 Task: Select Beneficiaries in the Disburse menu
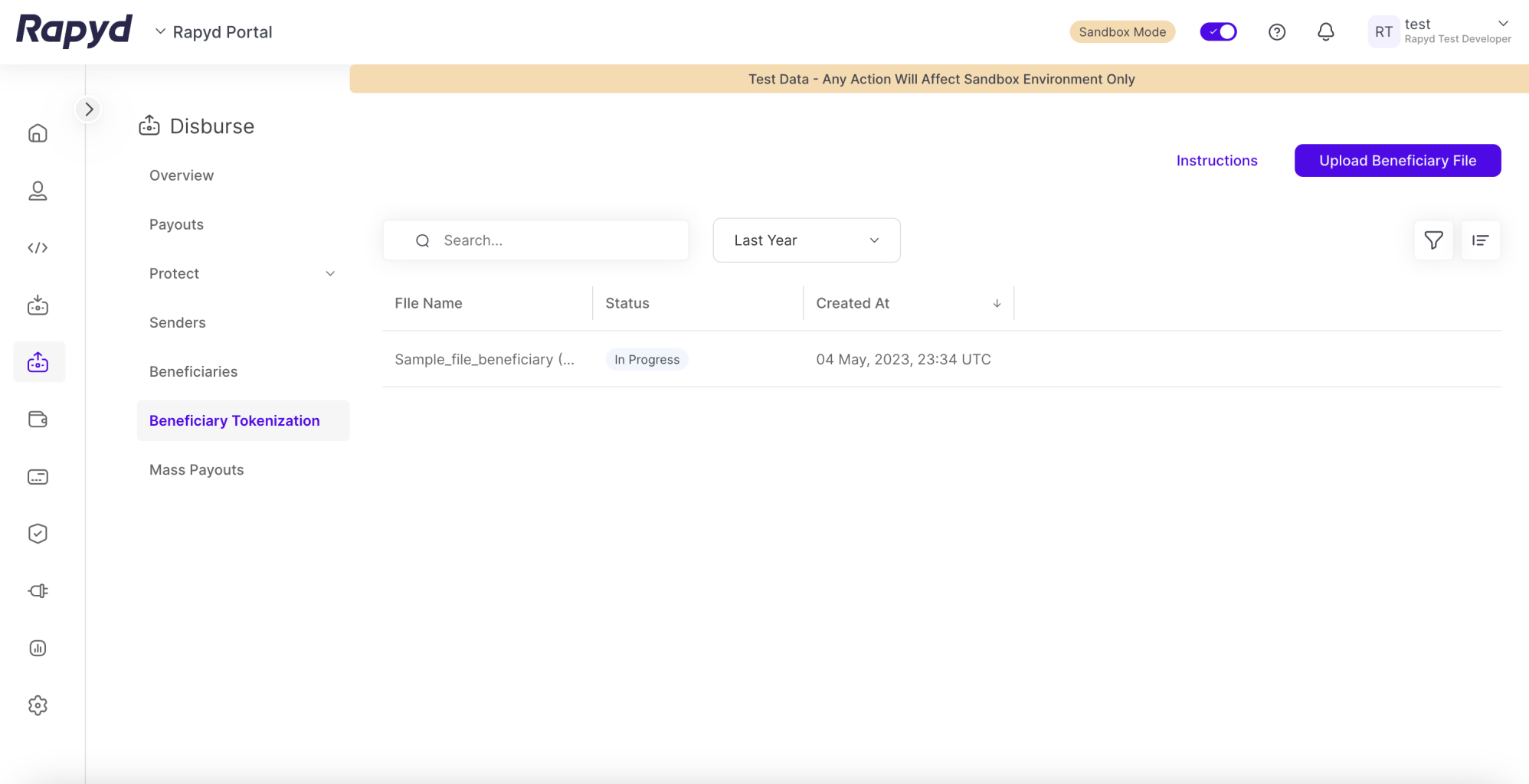(193, 371)
